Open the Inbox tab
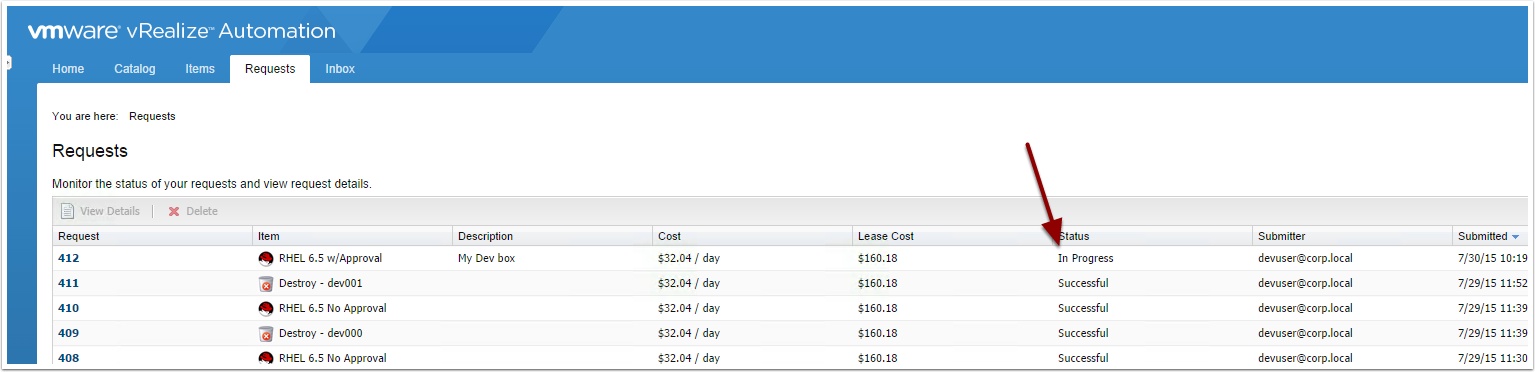This screenshot has width=1535, height=372. pyautogui.click(x=340, y=69)
